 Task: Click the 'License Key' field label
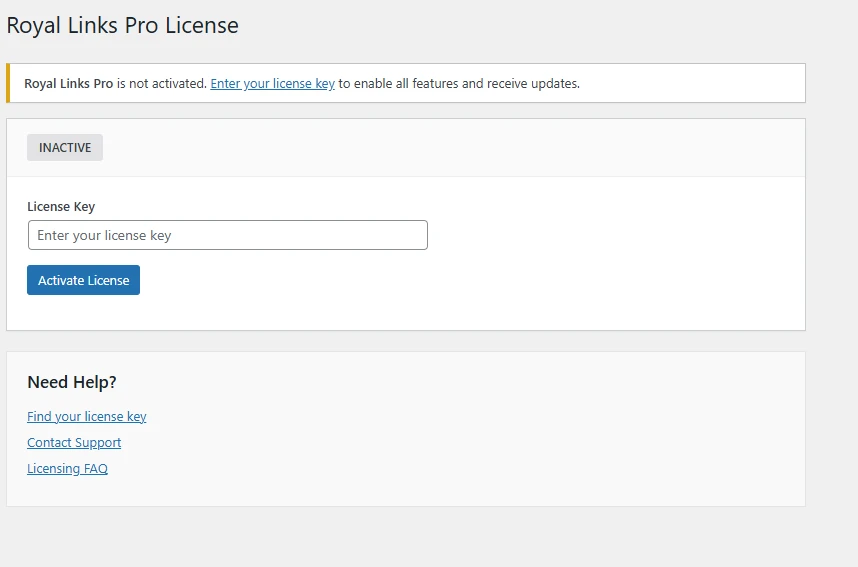pos(61,207)
